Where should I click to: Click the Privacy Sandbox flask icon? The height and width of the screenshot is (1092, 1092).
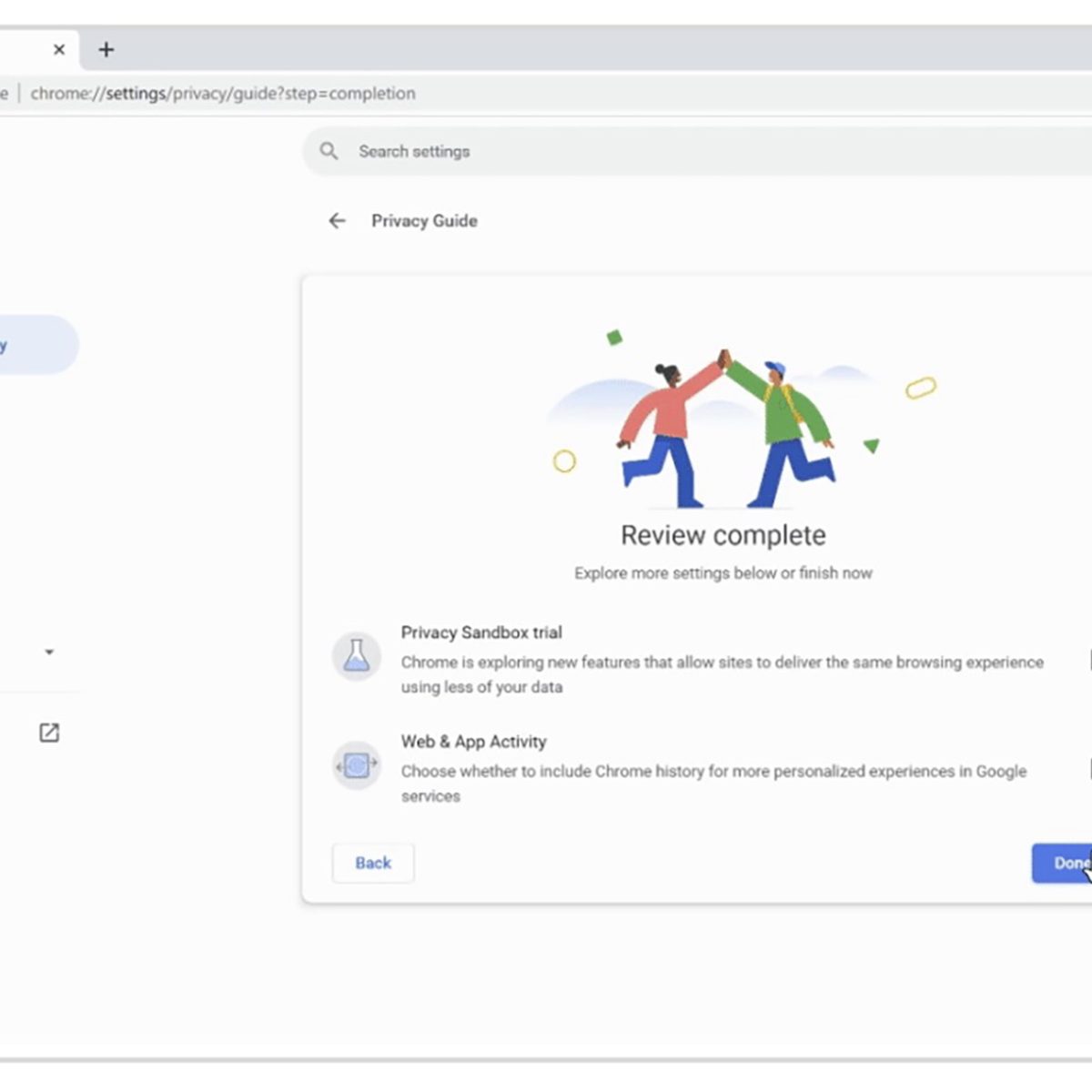[357, 656]
